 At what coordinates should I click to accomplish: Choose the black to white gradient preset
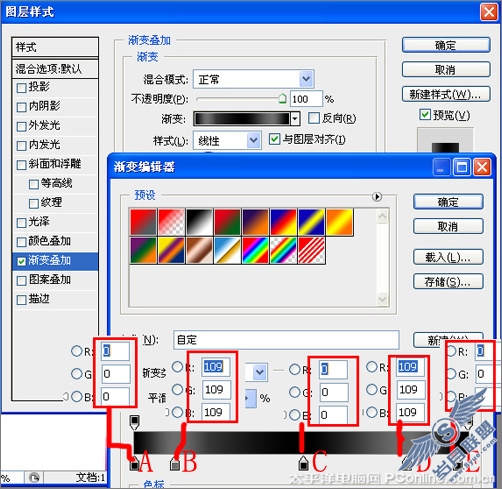(199, 222)
